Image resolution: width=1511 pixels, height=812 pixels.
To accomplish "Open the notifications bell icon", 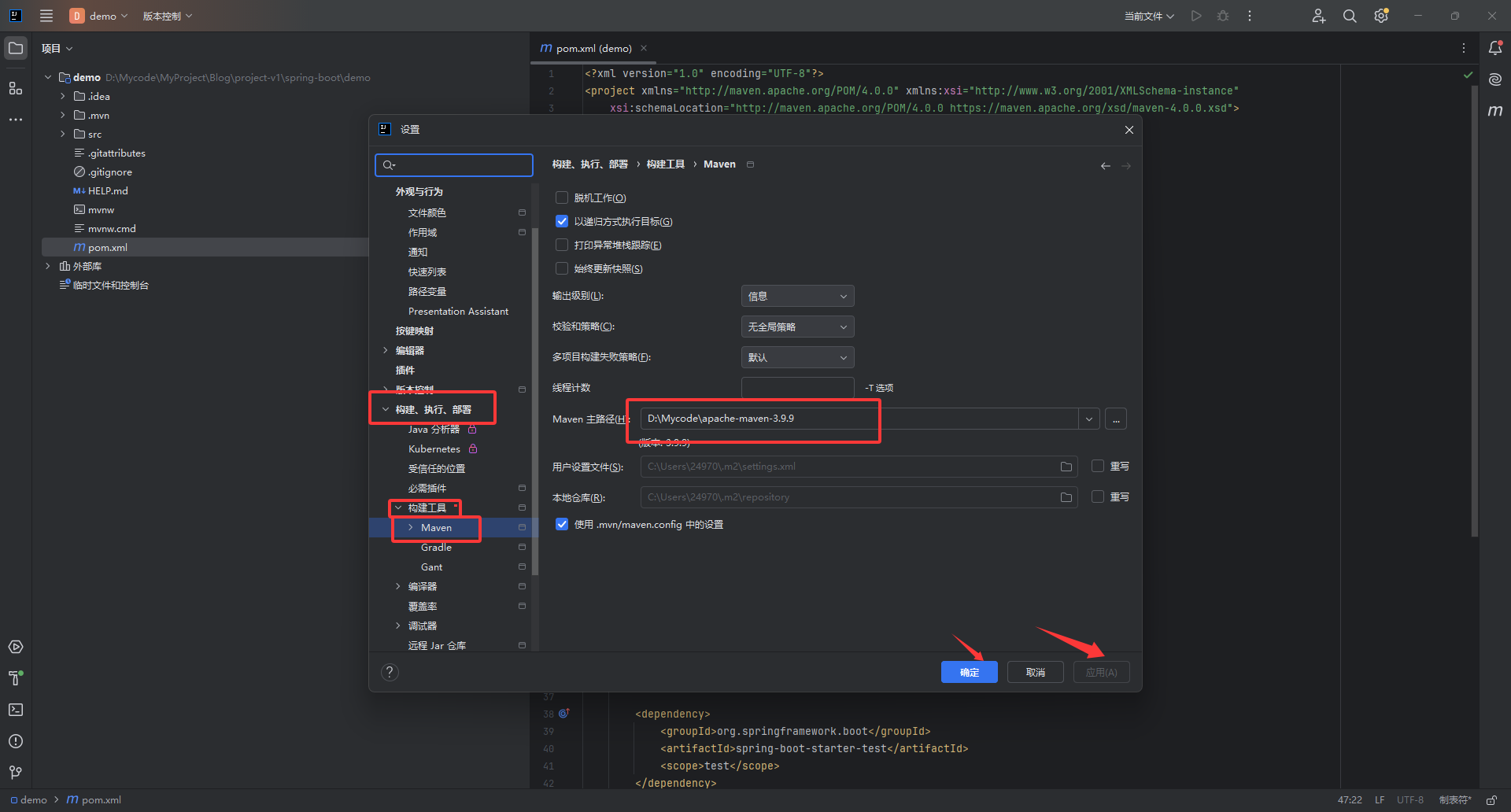I will (1495, 48).
